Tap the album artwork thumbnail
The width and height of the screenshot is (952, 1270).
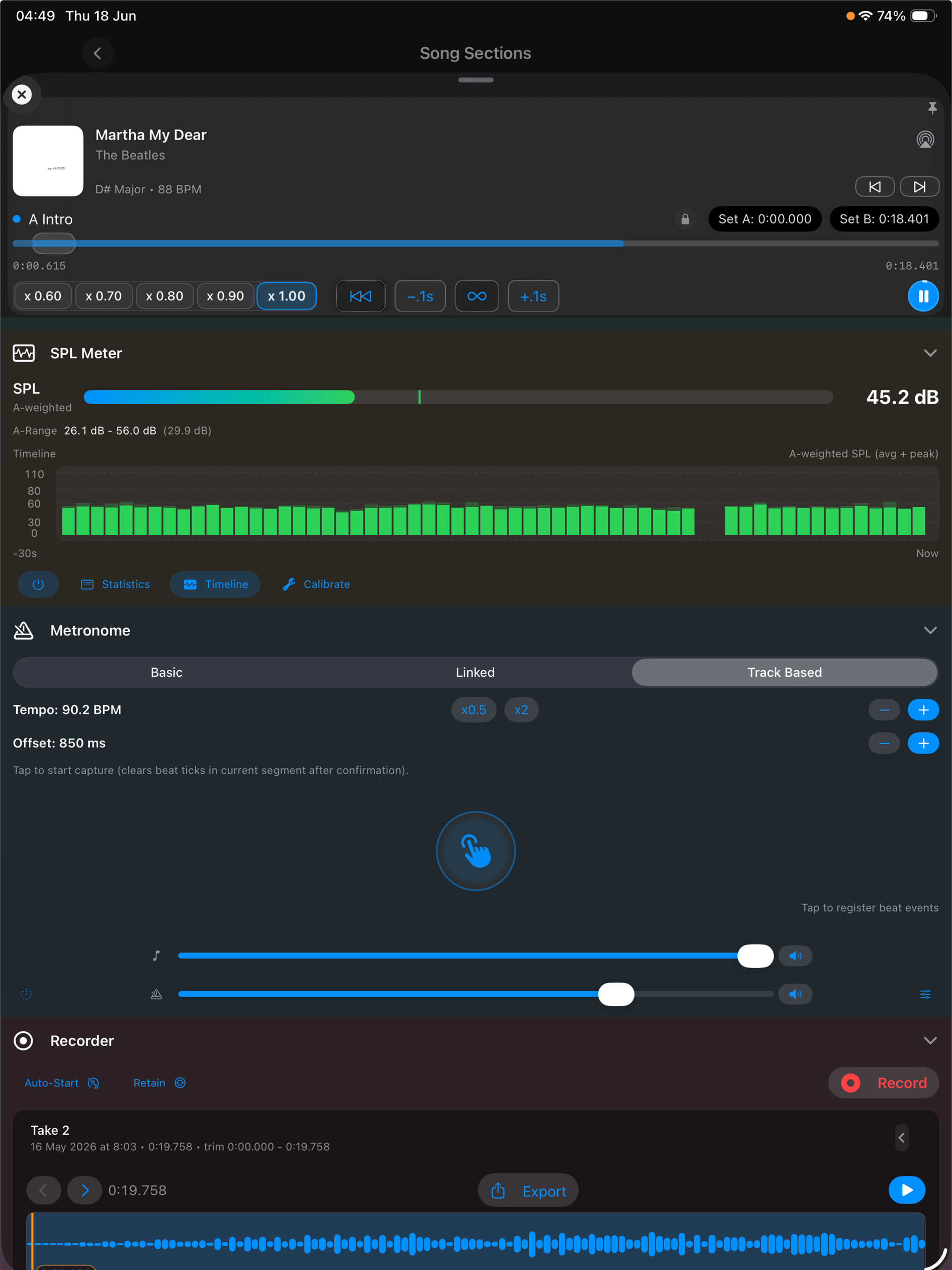click(48, 161)
